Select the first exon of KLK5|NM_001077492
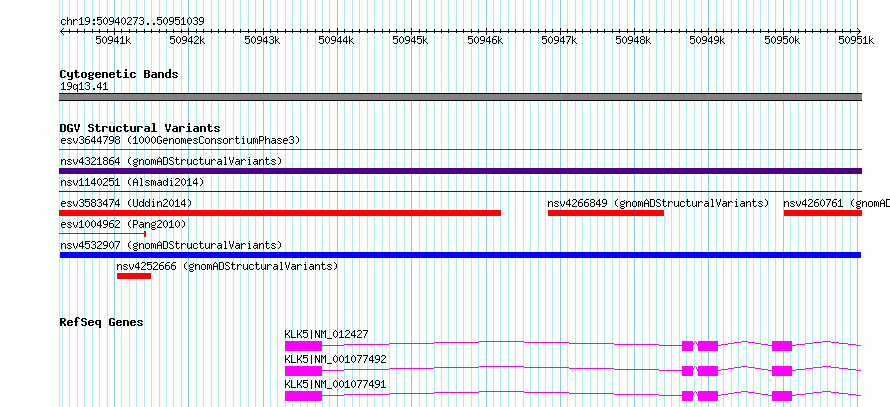This screenshot has height=407, width=890. [303, 371]
